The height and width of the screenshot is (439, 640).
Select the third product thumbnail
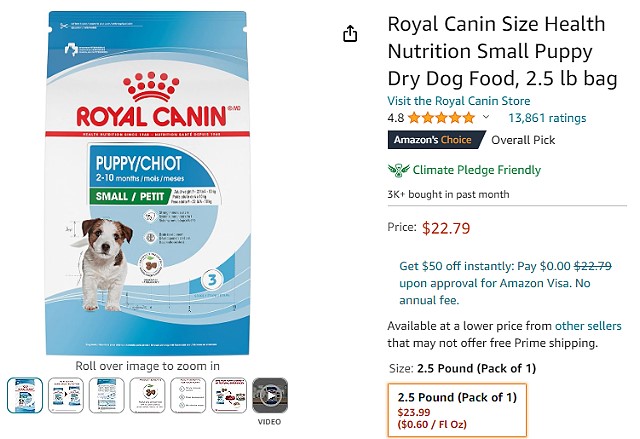[107, 395]
